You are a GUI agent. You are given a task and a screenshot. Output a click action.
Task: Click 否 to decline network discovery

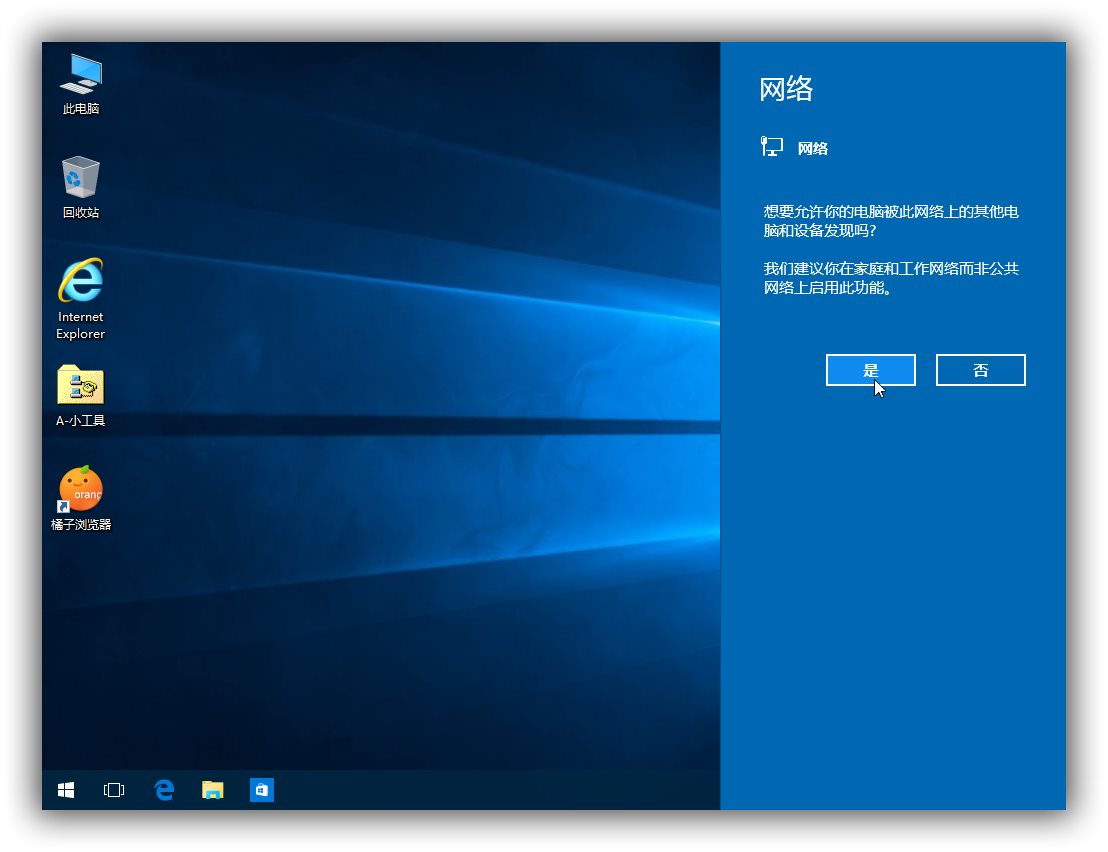[981, 370]
